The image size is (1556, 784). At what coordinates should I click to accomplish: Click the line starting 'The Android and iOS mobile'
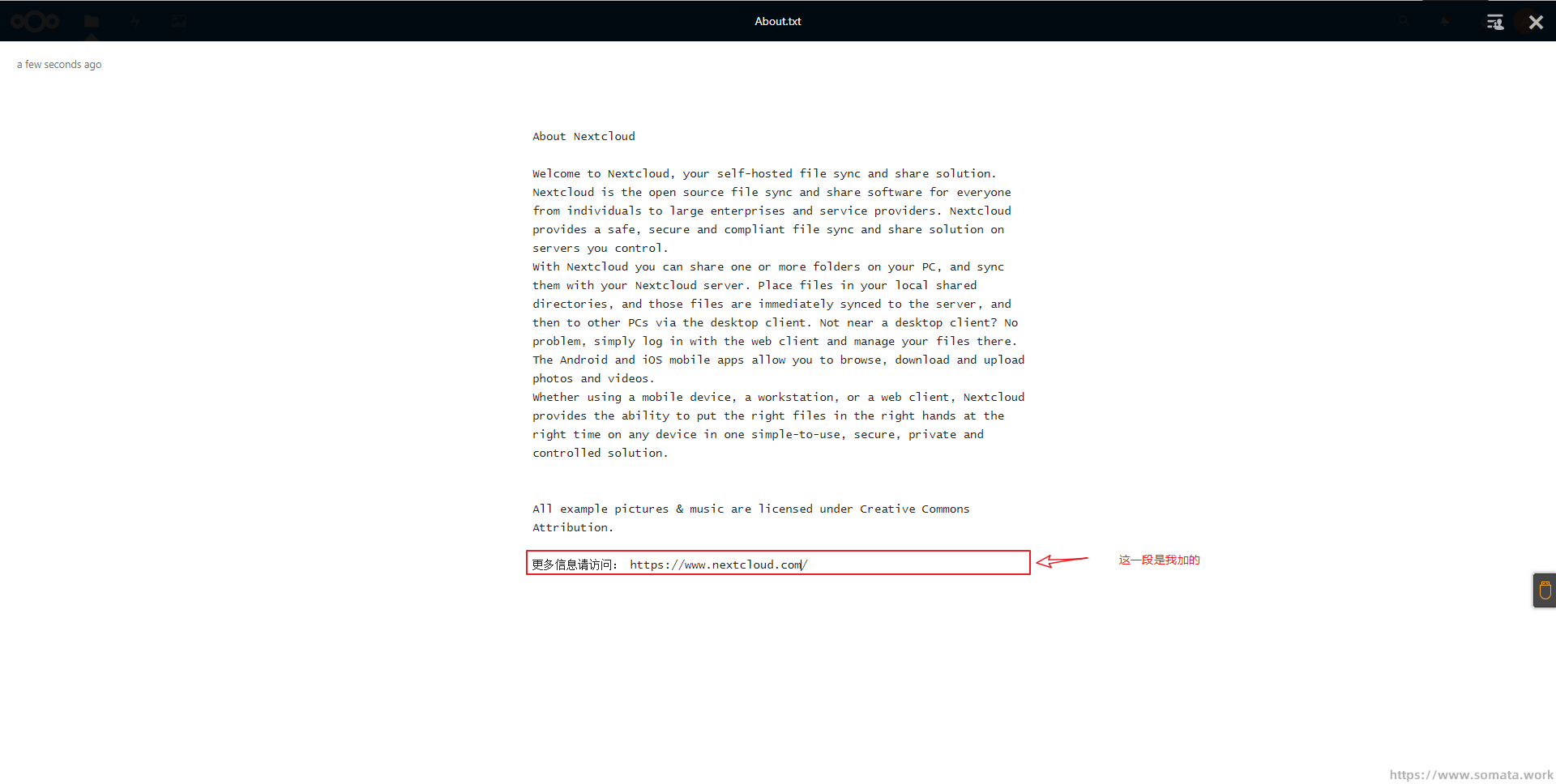coord(778,360)
